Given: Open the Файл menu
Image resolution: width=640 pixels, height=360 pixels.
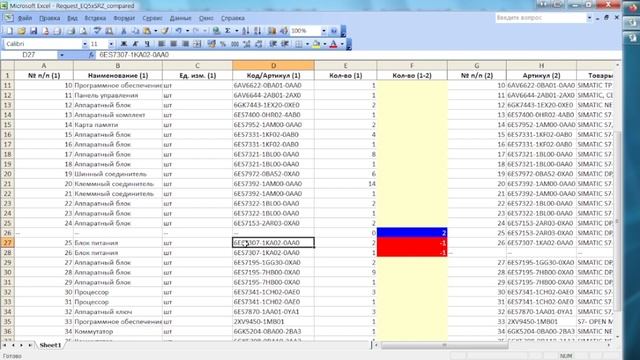Looking at the screenshot, I should pyautogui.click(x=25, y=18).
